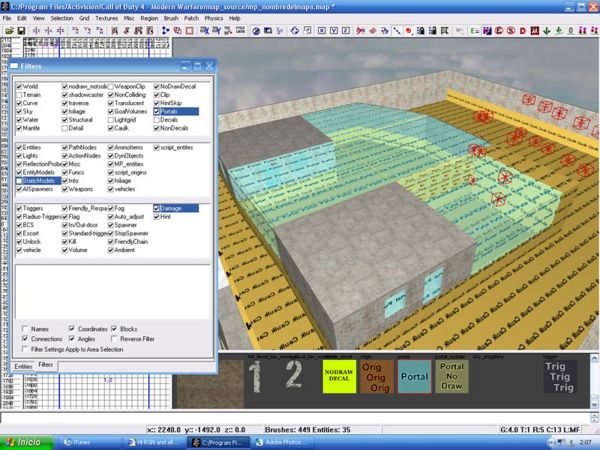
Task: Check Filter Settings Apply to Area Selection
Action: tap(25, 349)
